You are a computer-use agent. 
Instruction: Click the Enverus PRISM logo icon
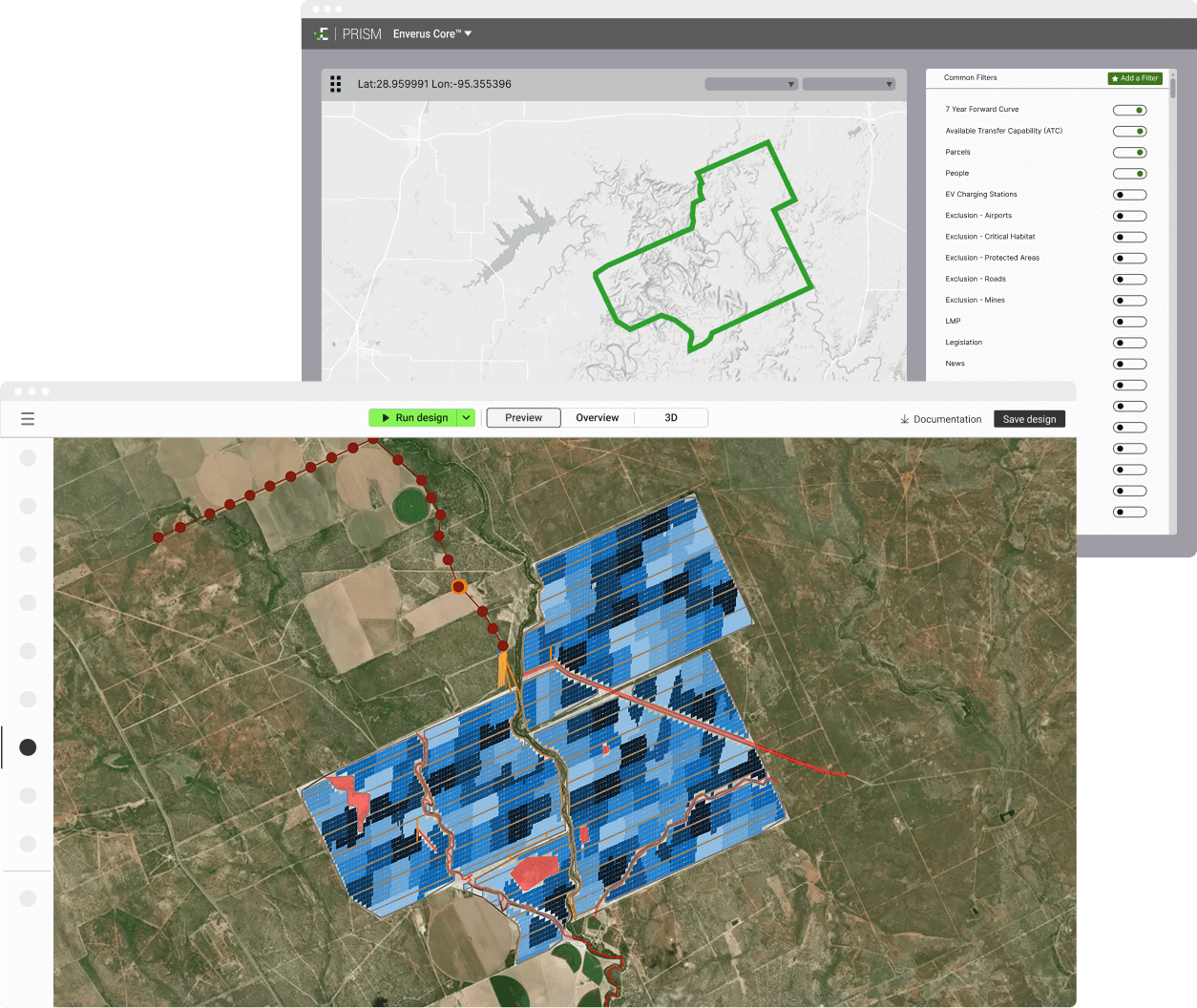(x=322, y=33)
